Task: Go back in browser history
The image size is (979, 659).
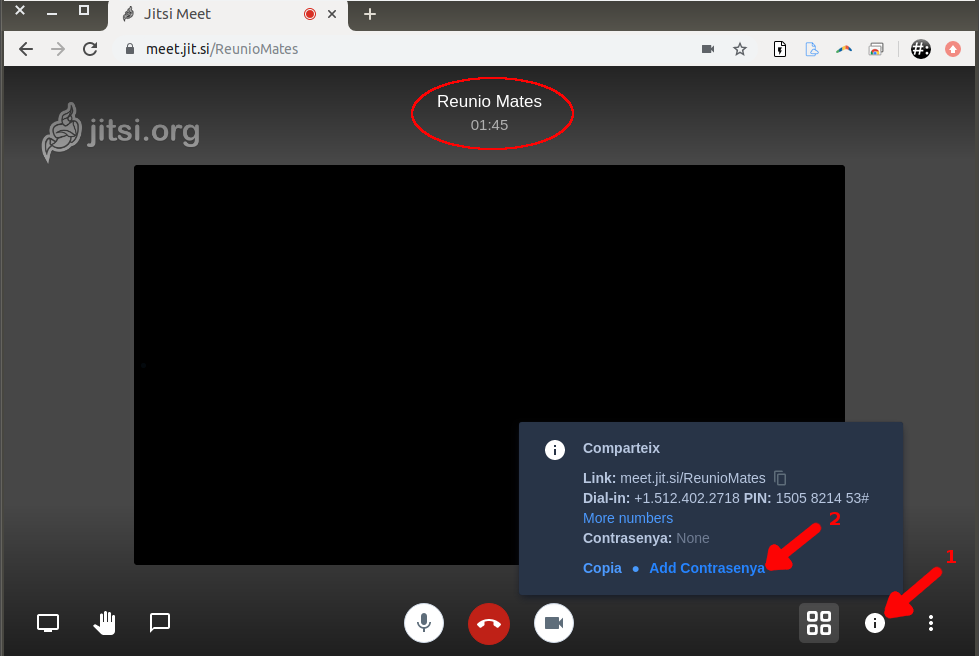Action: click(26, 49)
